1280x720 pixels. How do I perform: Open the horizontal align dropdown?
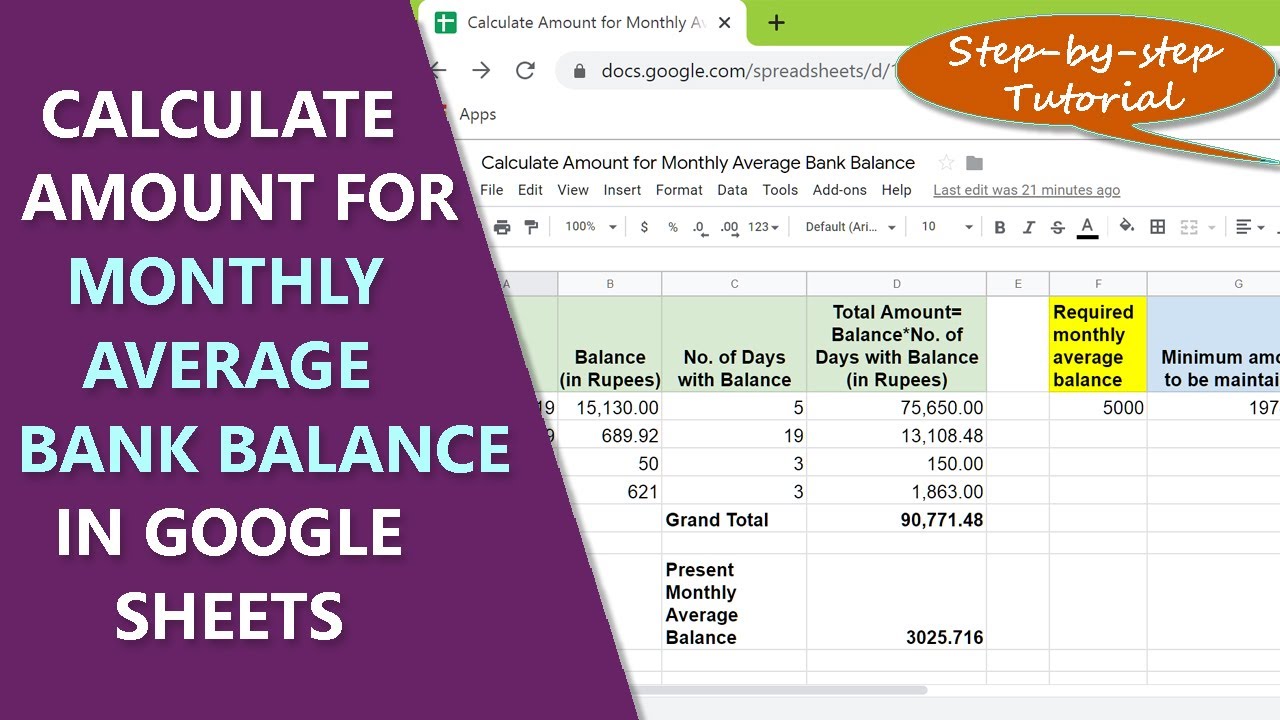pos(1250,227)
